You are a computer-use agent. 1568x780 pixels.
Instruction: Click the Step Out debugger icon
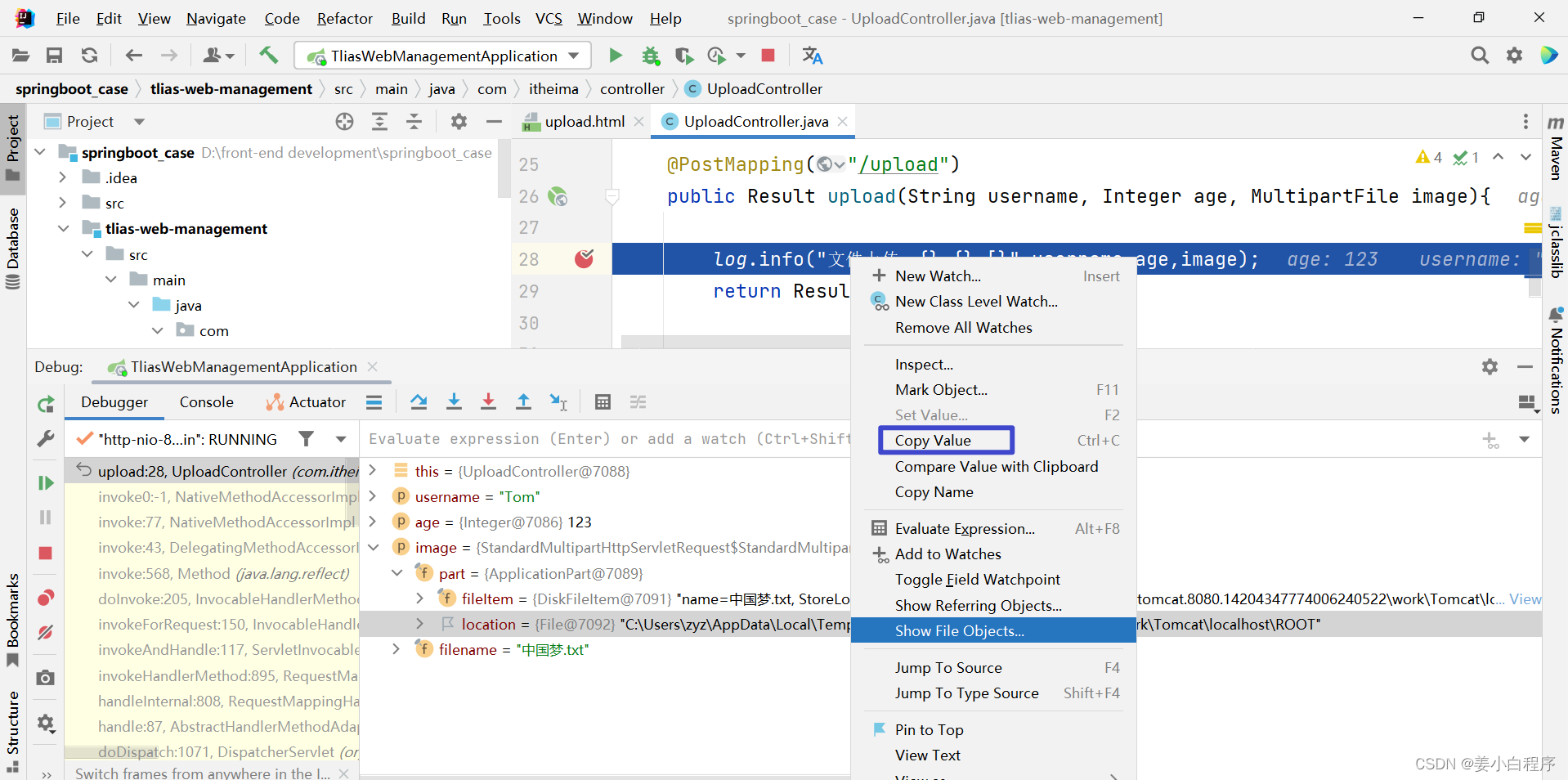click(523, 401)
